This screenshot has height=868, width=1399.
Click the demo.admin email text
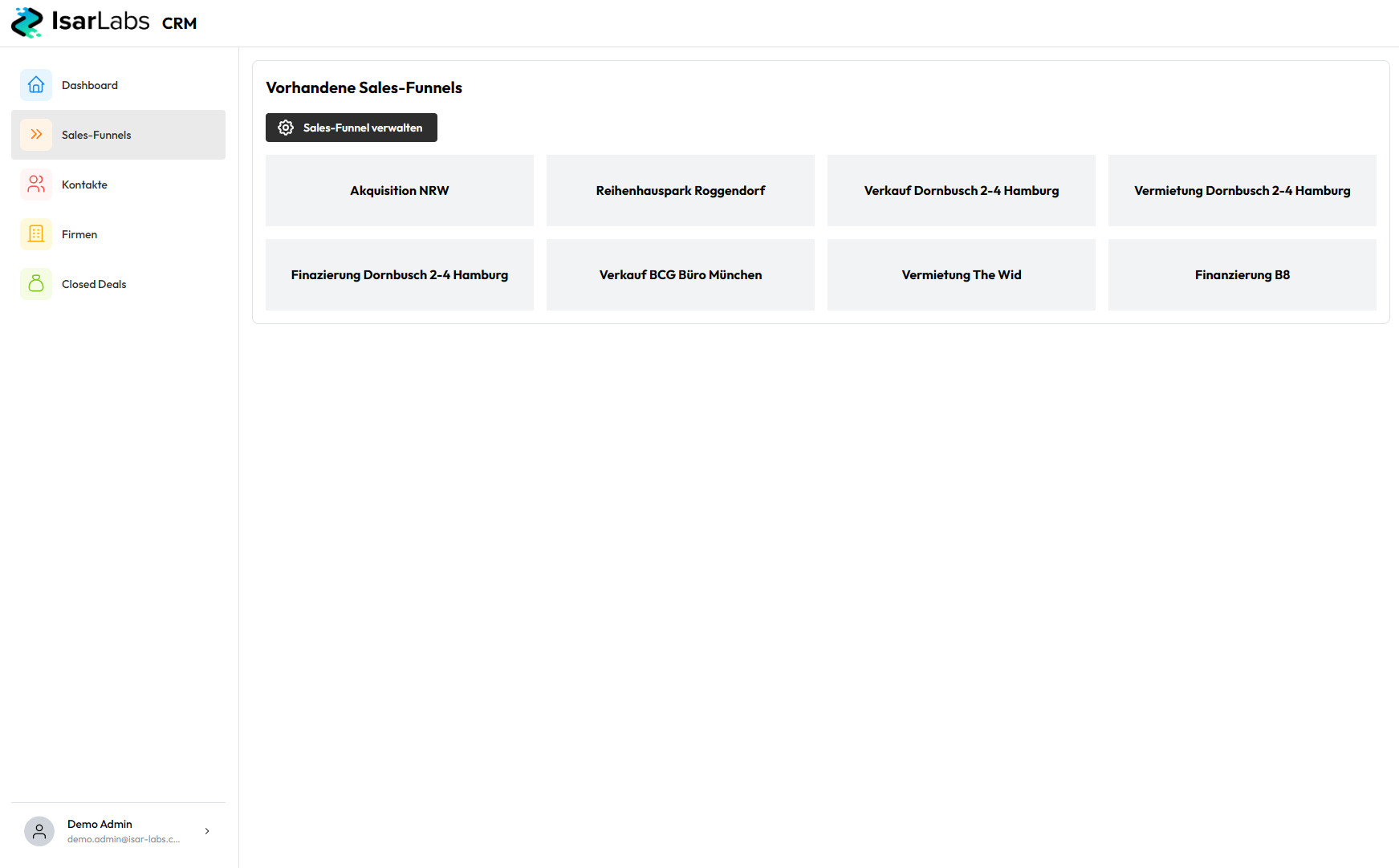tap(123, 839)
